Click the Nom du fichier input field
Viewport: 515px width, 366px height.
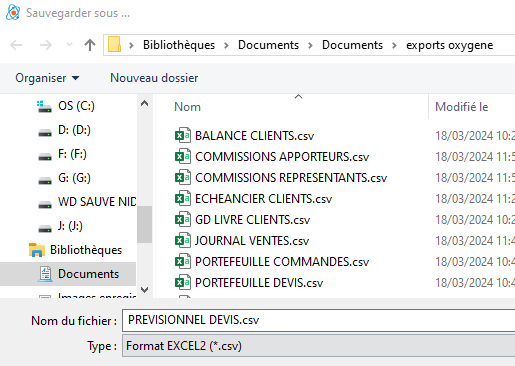click(x=318, y=320)
